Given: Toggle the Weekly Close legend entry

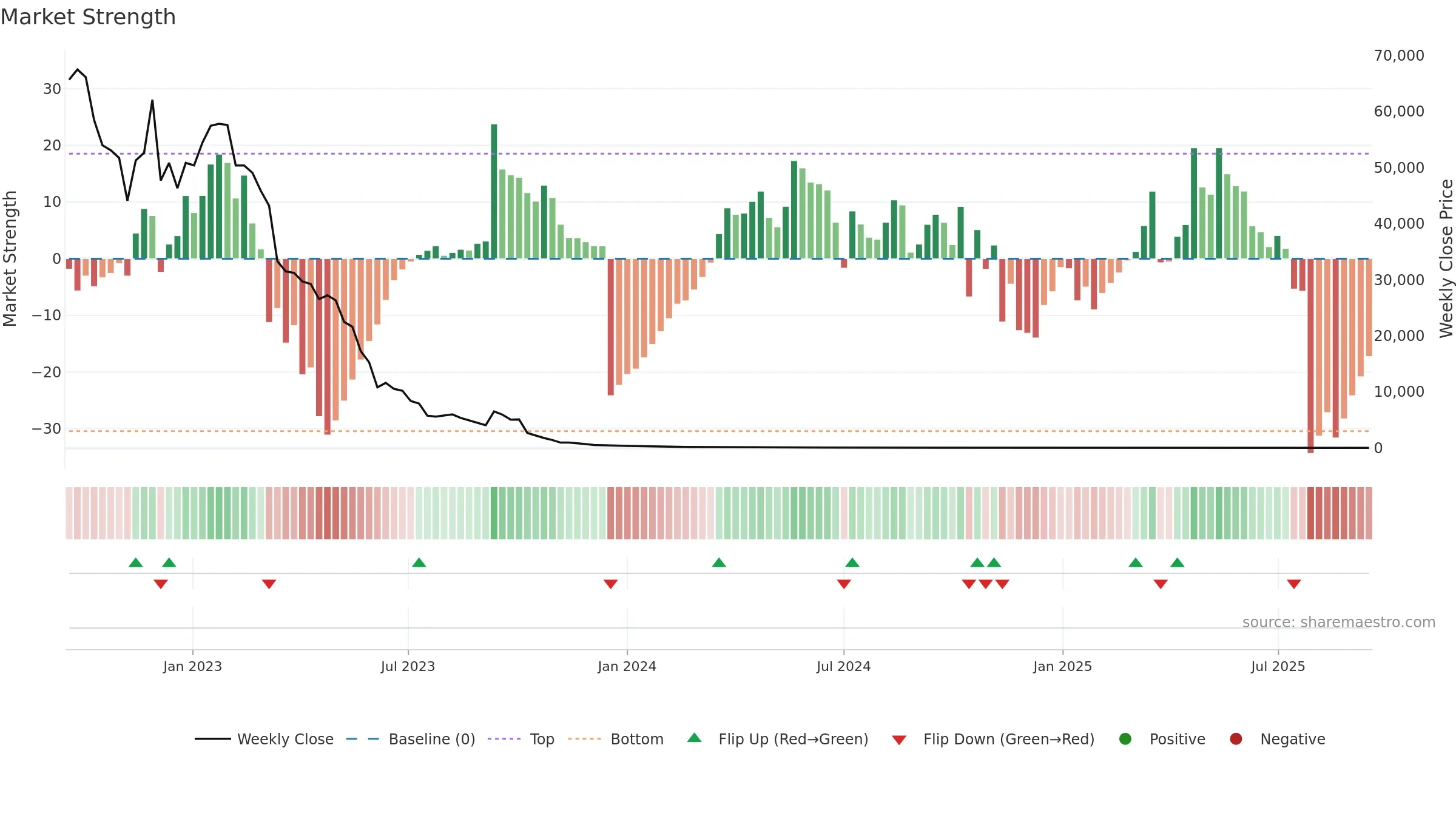Looking at the screenshot, I should coord(264,739).
